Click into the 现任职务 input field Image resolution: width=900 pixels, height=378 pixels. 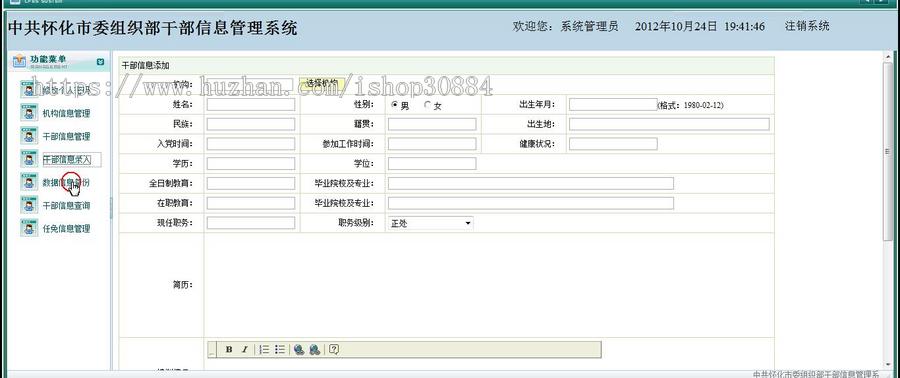(251, 223)
